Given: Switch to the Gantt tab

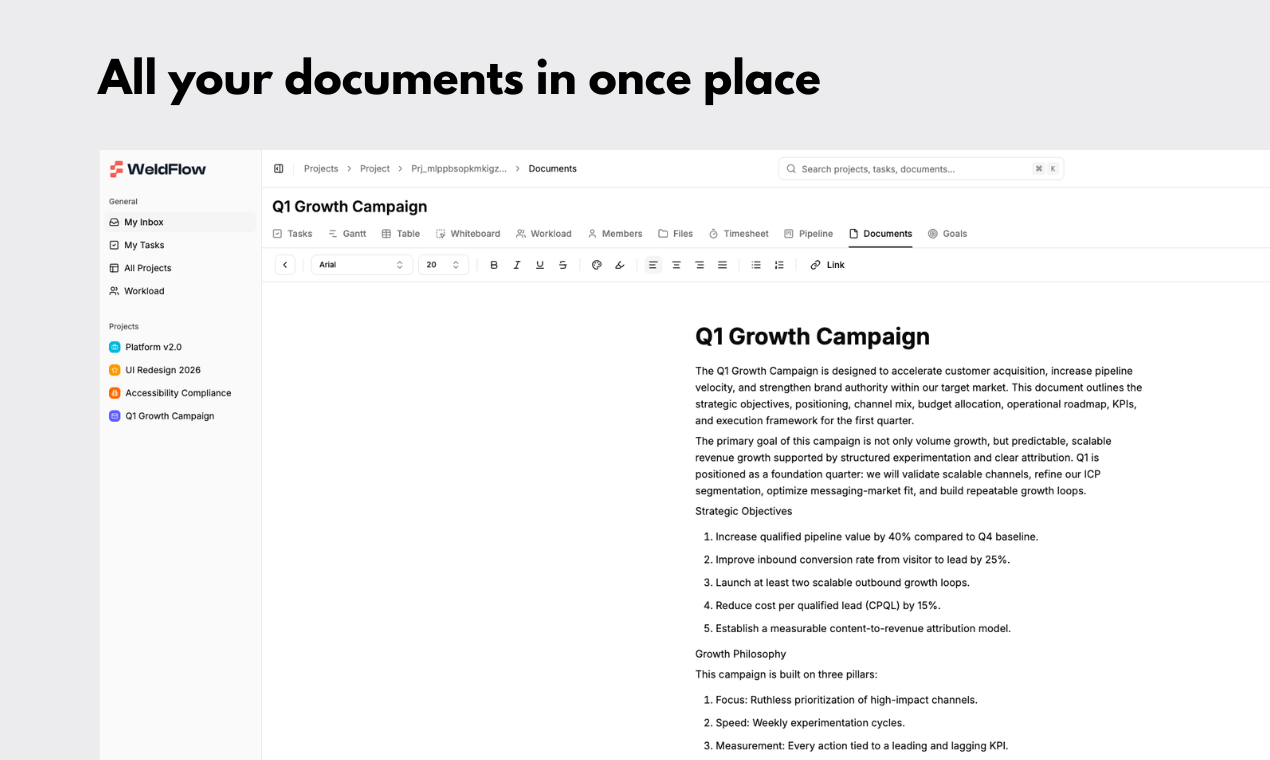Looking at the screenshot, I should (347, 234).
